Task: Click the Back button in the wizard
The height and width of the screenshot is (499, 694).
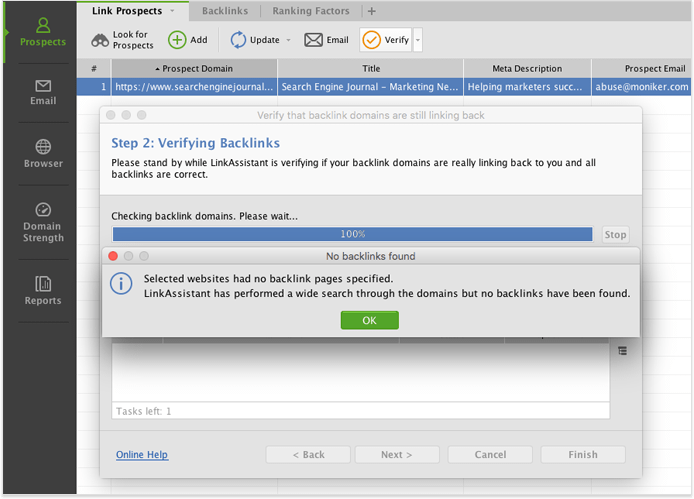Action: [x=308, y=455]
